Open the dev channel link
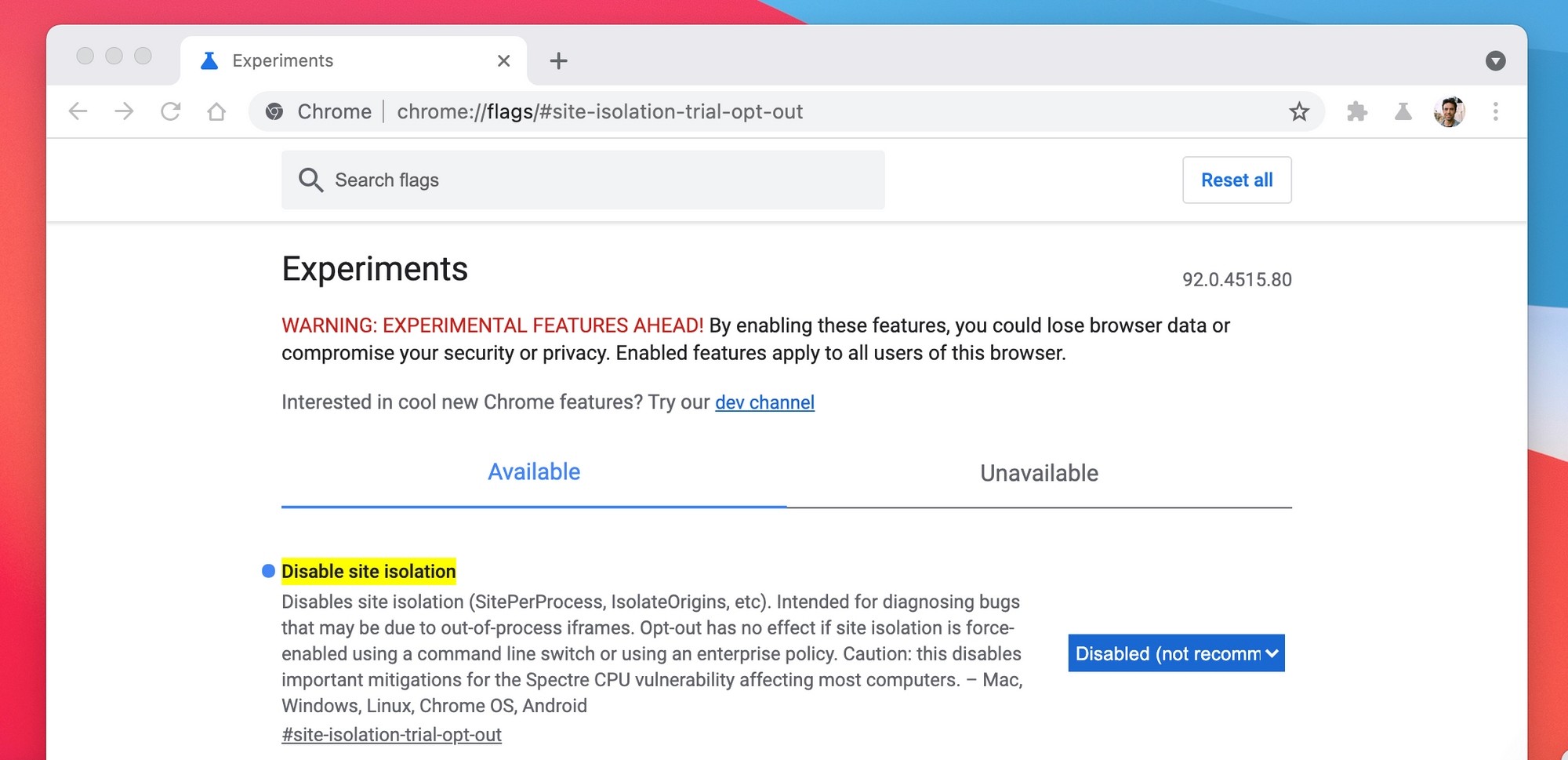The width and height of the screenshot is (1568, 760). pyautogui.click(x=764, y=402)
